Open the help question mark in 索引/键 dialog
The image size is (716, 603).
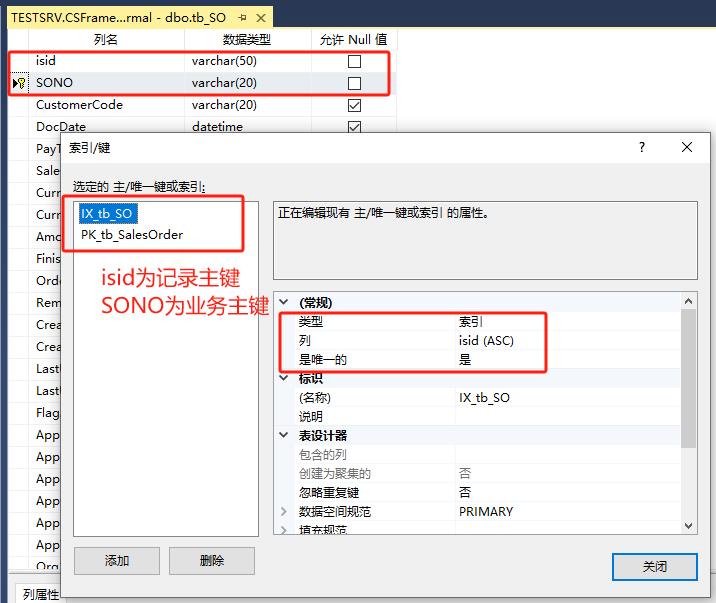tap(642, 147)
